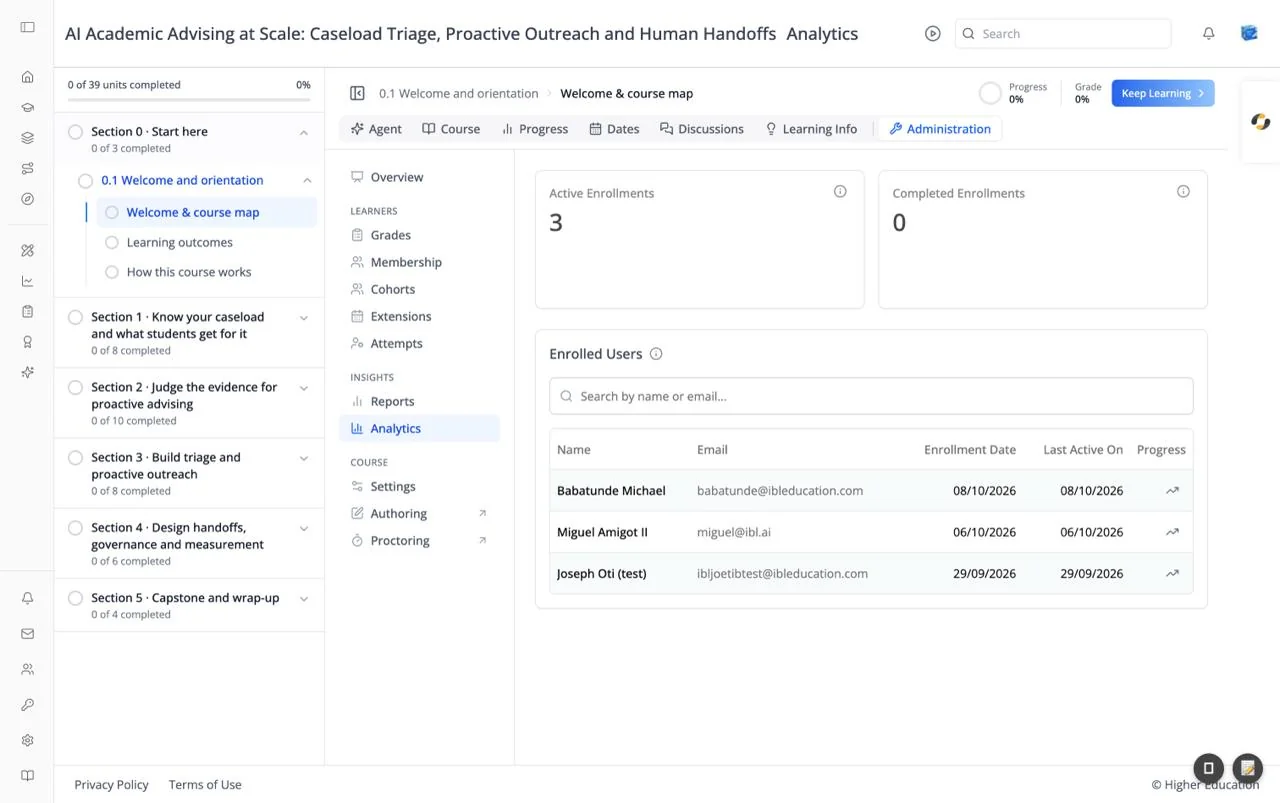Open progress arrow for Joseph Oti (test)

click(1172, 574)
